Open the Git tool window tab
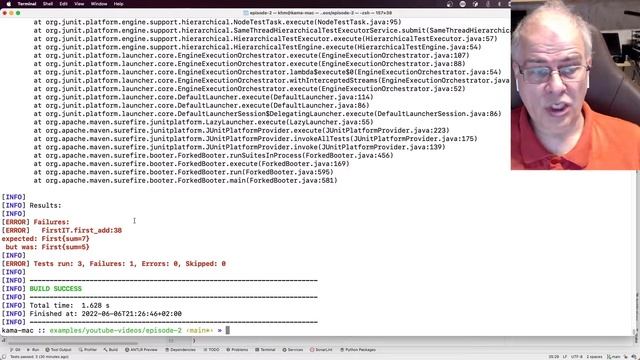The width and height of the screenshot is (640, 360). (15, 350)
